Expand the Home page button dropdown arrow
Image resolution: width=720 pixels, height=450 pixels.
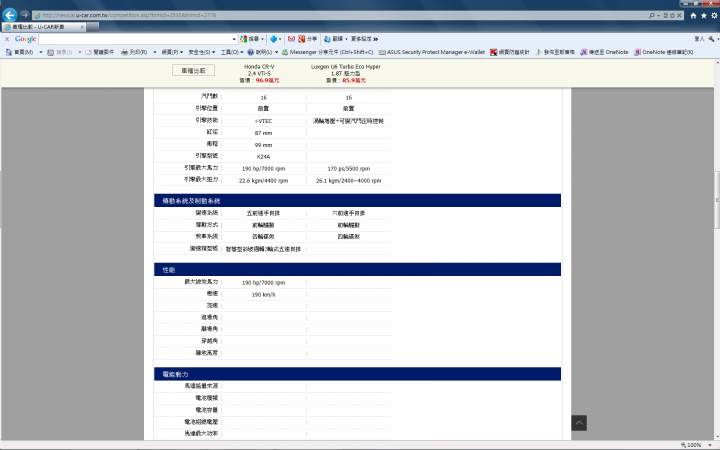coord(40,52)
